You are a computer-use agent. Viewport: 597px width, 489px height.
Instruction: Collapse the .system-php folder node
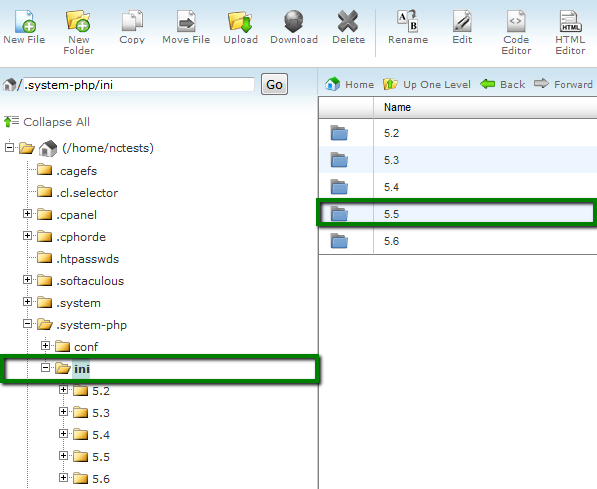(x=27, y=324)
